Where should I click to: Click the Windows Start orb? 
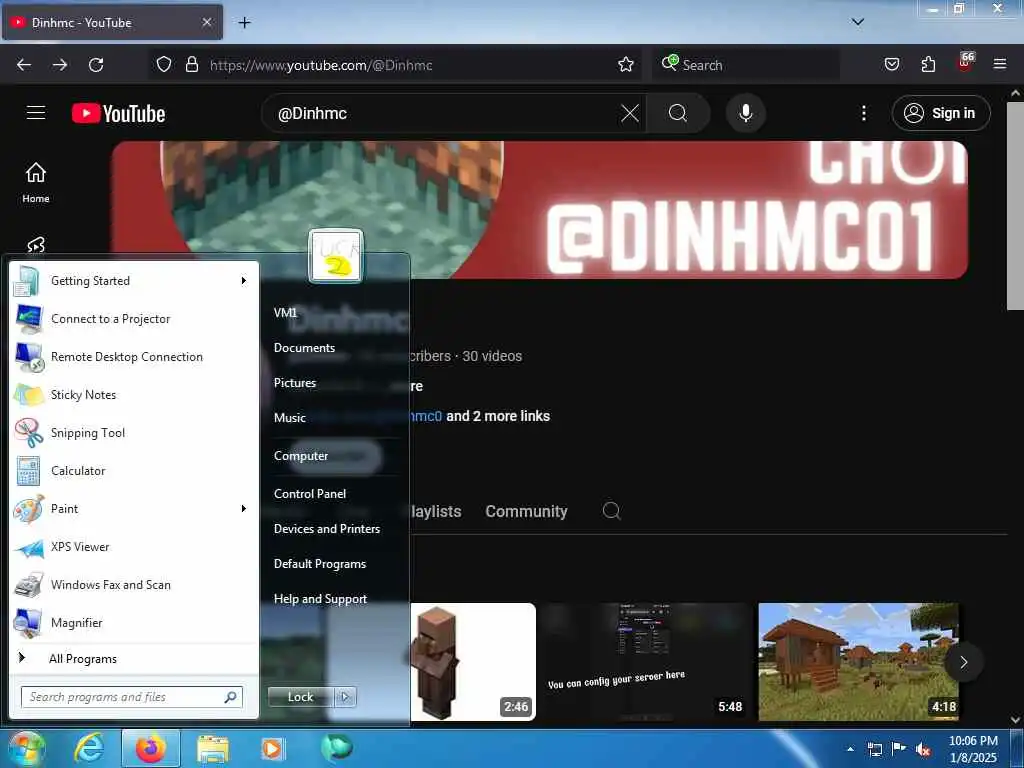coord(27,748)
